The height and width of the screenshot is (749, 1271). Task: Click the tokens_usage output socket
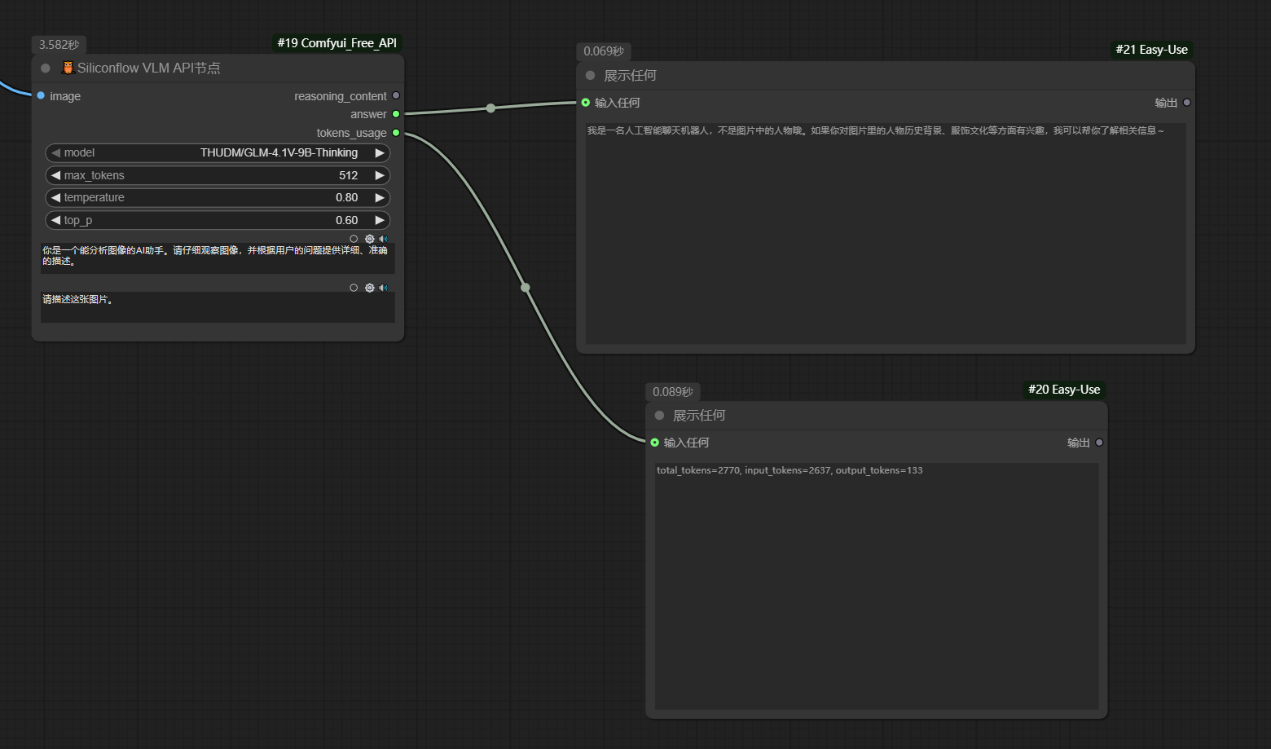[x=396, y=133]
